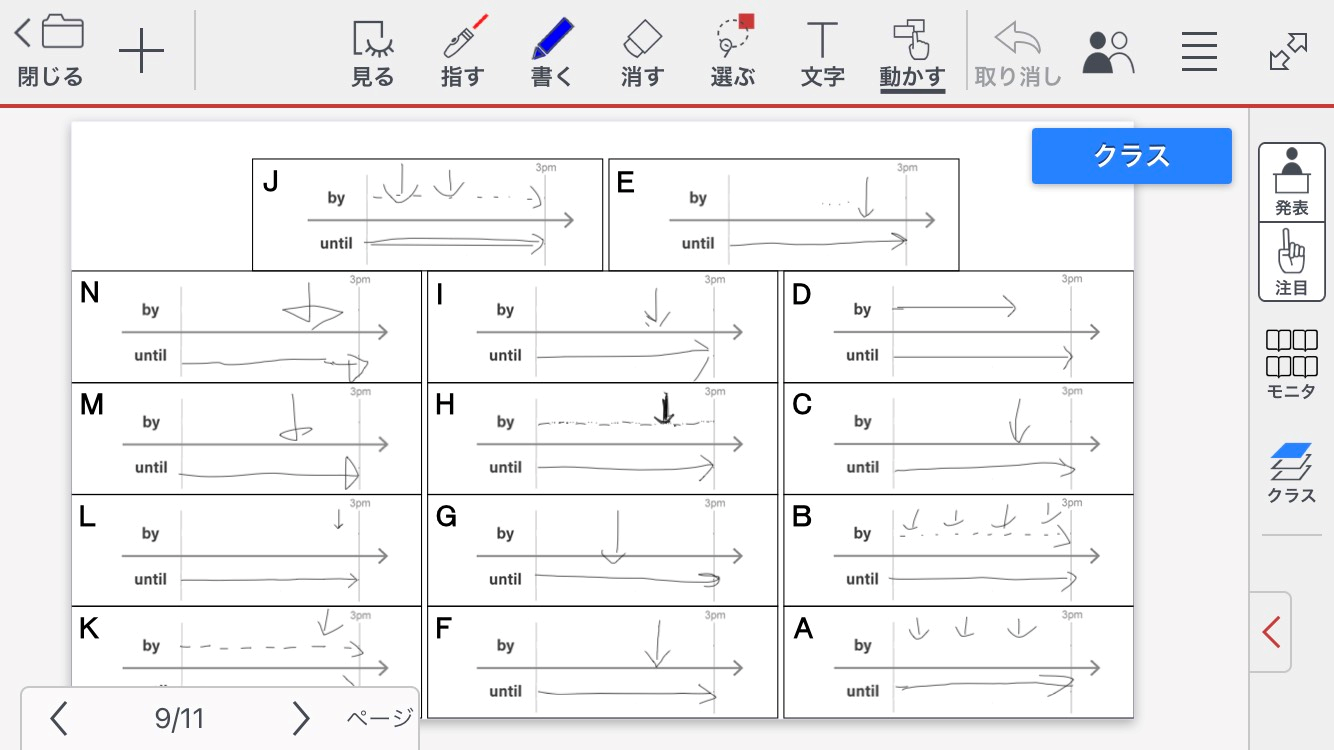
Task: Toggle 注目 attention mode
Action: (1291, 262)
